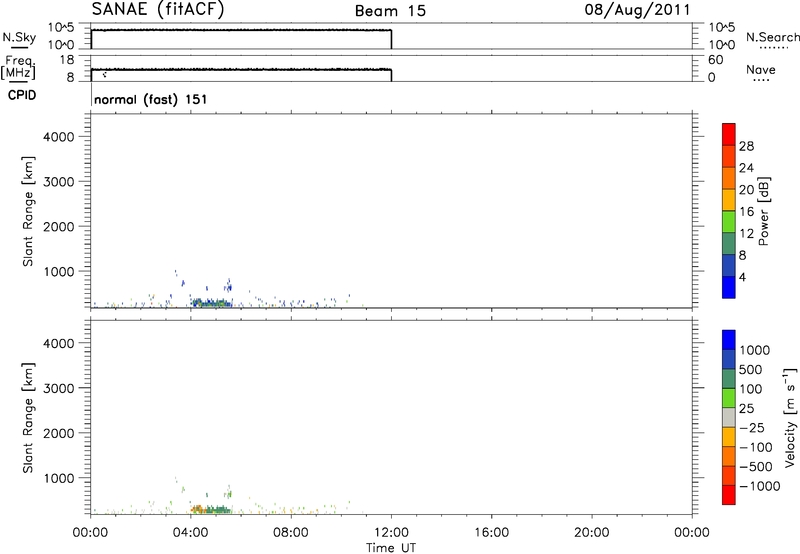Click the 12:00 time tick label
This screenshot has height=554, width=800.
coord(391,533)
